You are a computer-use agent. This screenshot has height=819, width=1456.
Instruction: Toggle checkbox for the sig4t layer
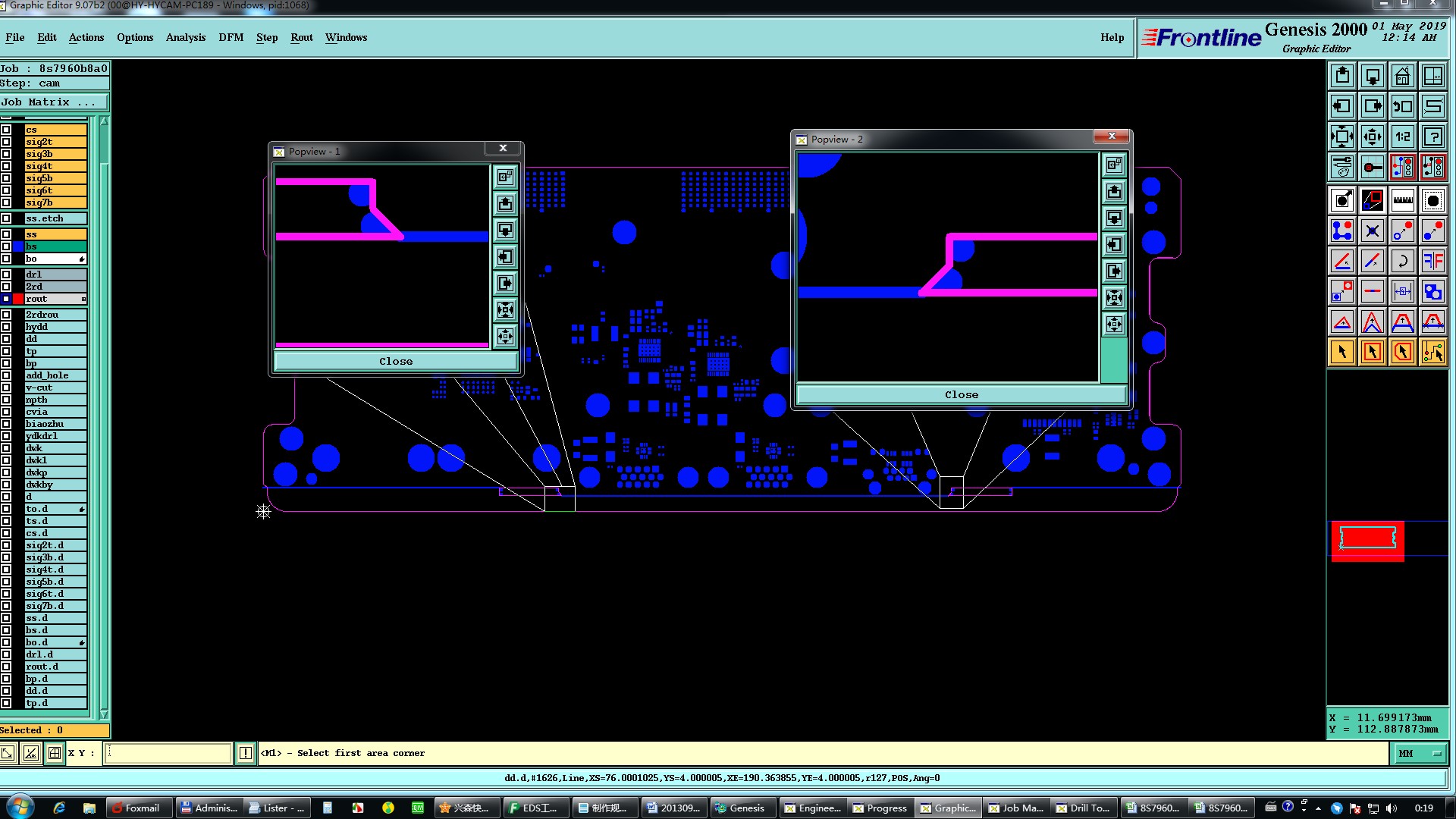pyautogui.click(x=6, y=166)
